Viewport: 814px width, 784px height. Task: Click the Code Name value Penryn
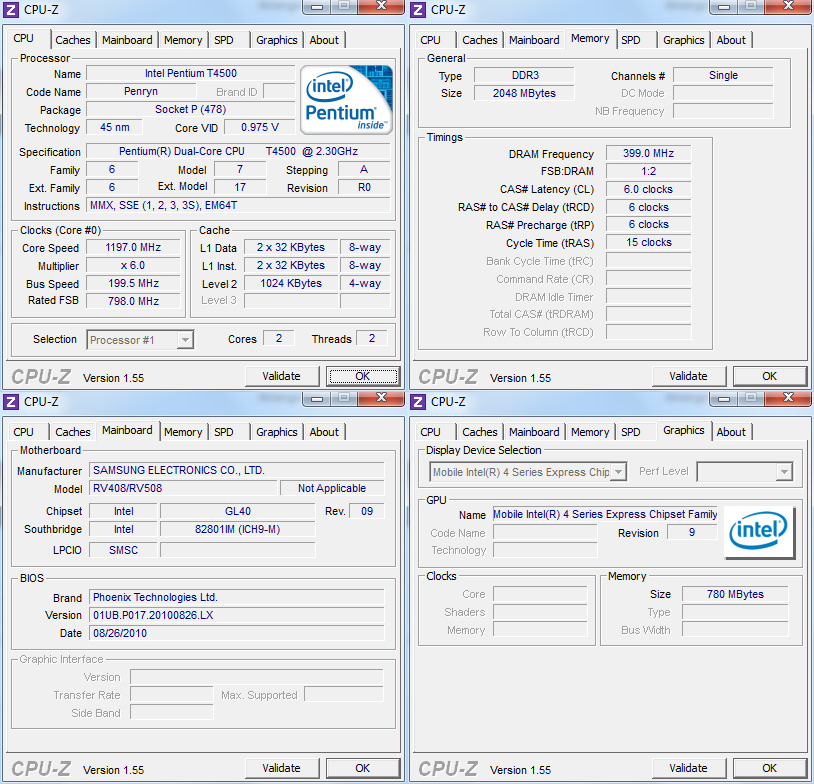141,91
